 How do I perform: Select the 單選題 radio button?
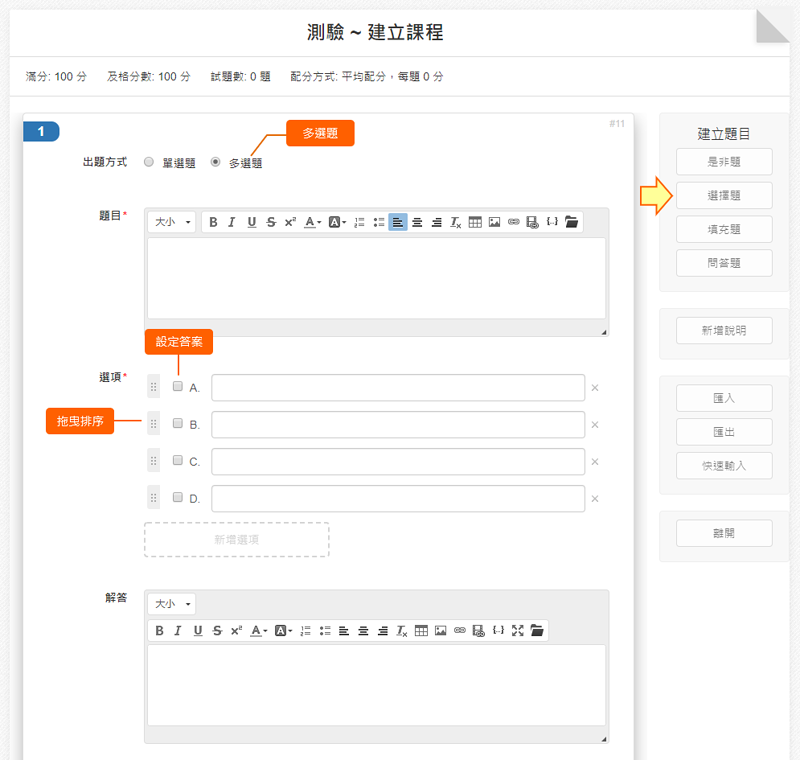pos(149,162)
